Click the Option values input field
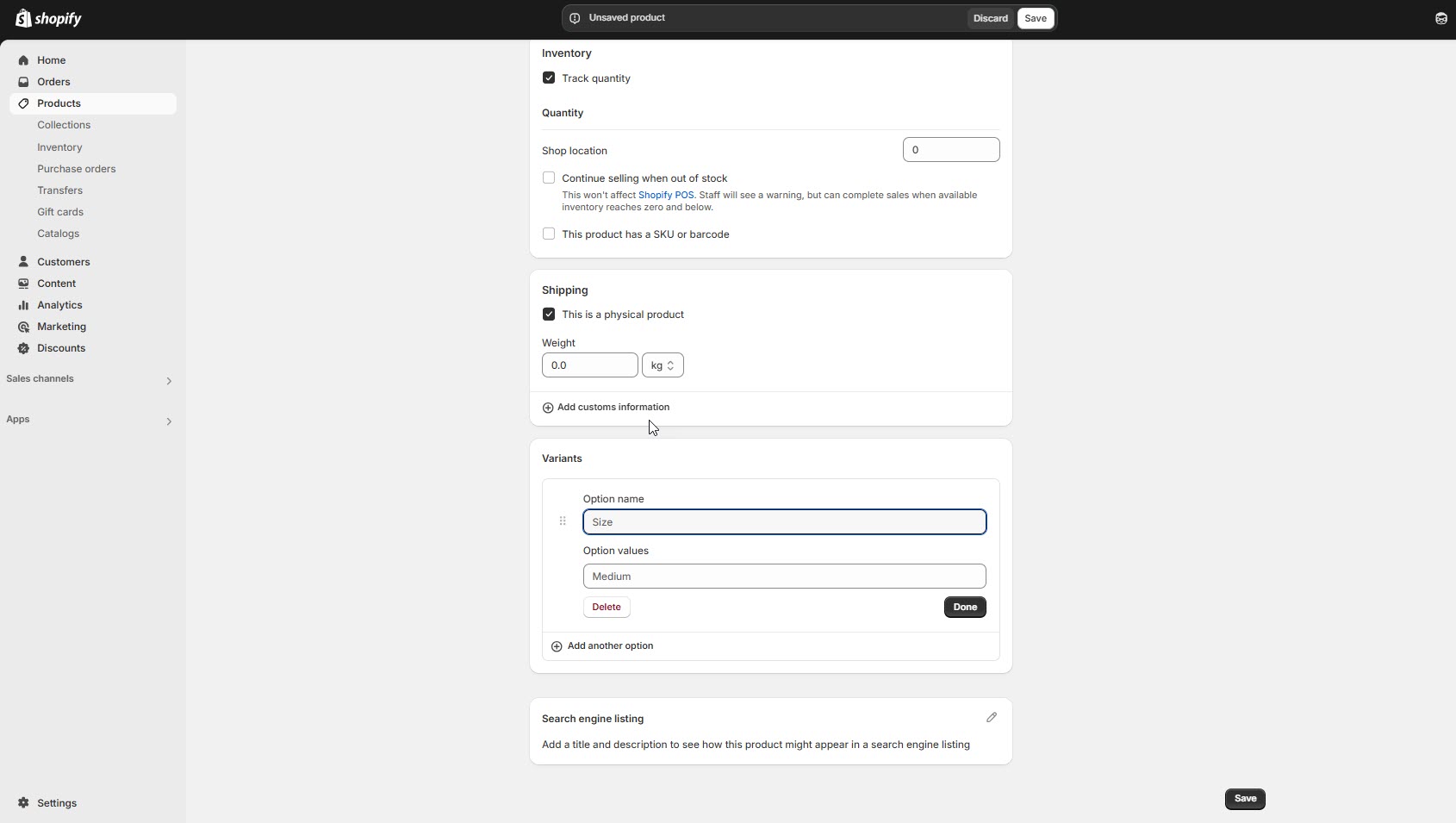 pos(784,577)
